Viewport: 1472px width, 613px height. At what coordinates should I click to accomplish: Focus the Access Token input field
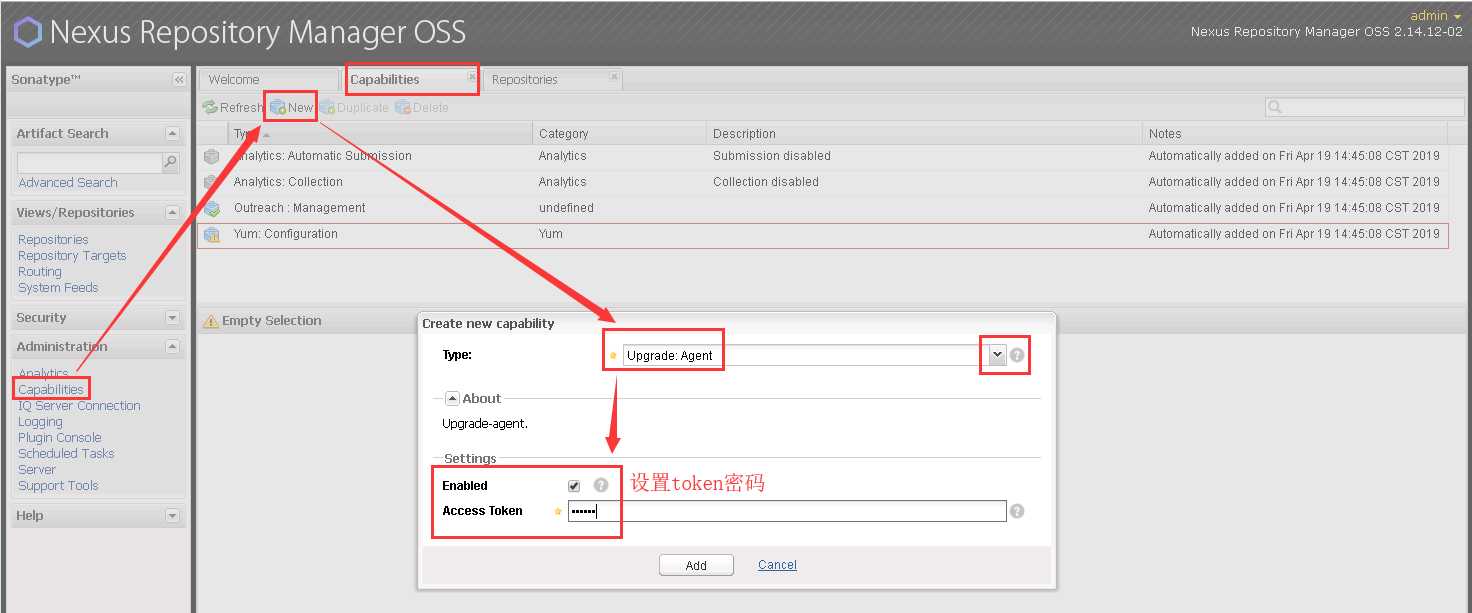click(787, 511)
